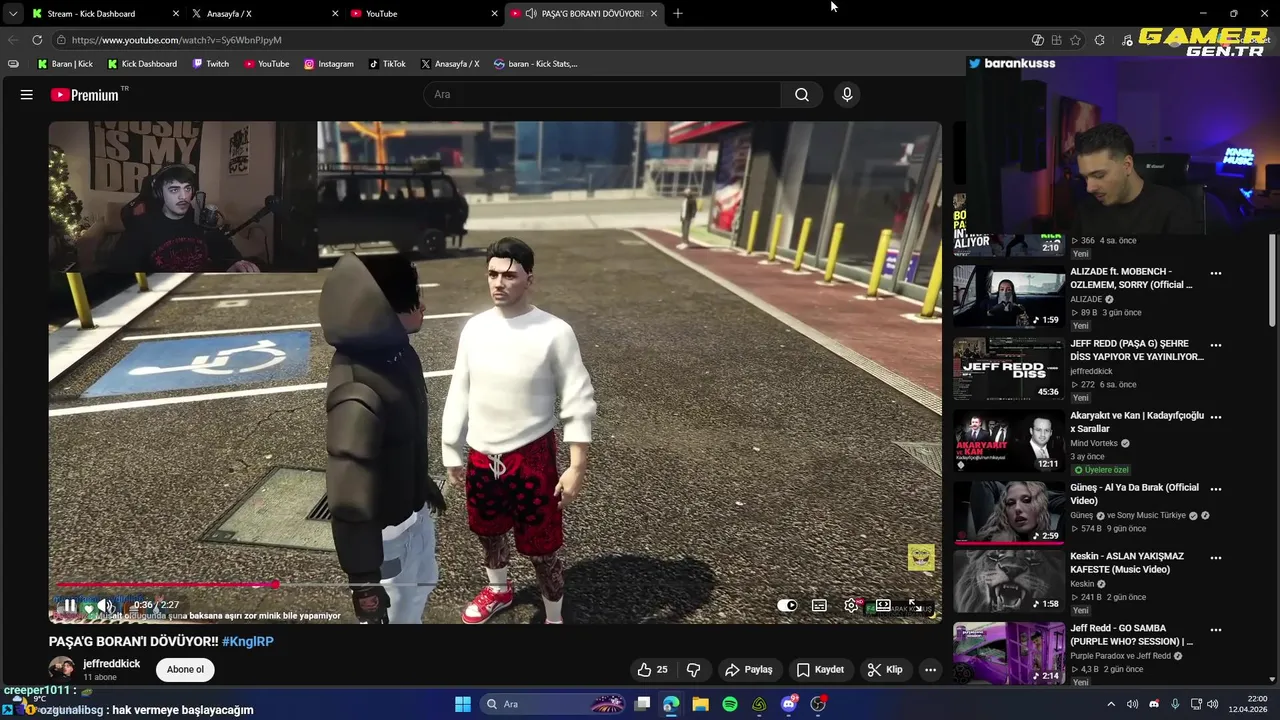Open the jeffreddkick channel name link
Screen dimensions: 1280x720
pyautogui.click(x=111, y=664)
